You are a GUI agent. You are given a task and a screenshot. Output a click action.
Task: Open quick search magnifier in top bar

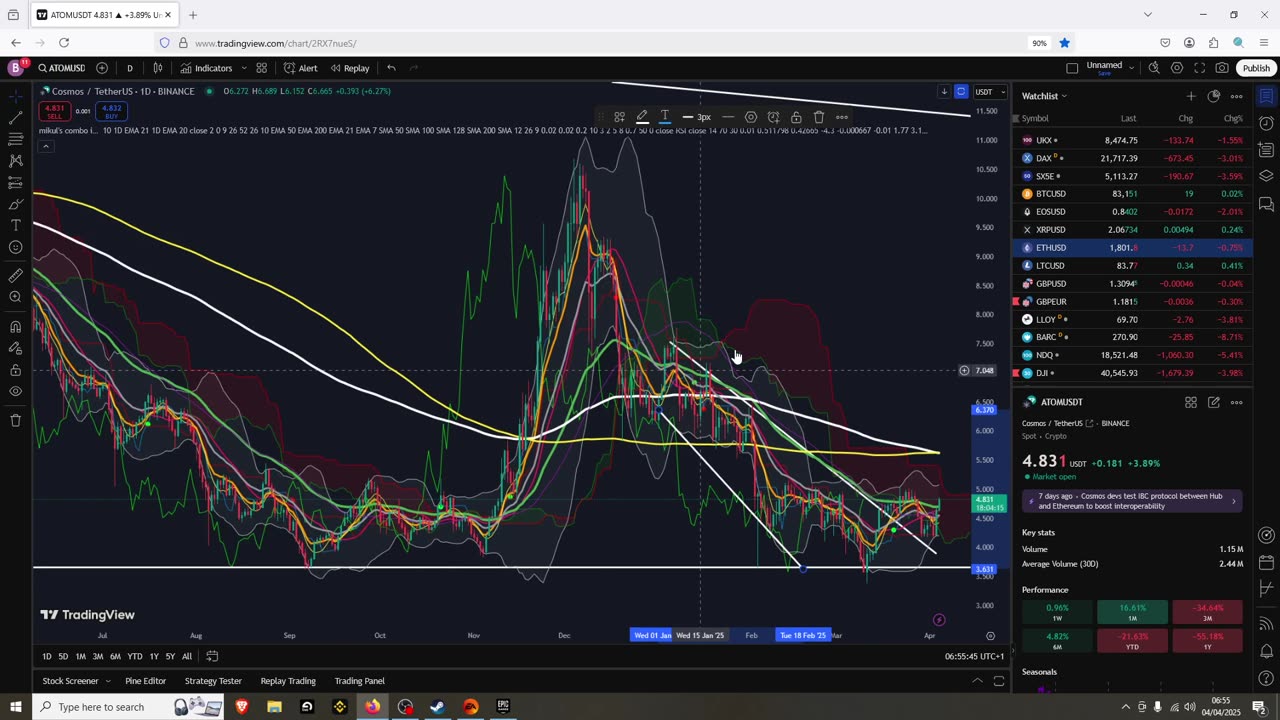[x=1154, y=68]
